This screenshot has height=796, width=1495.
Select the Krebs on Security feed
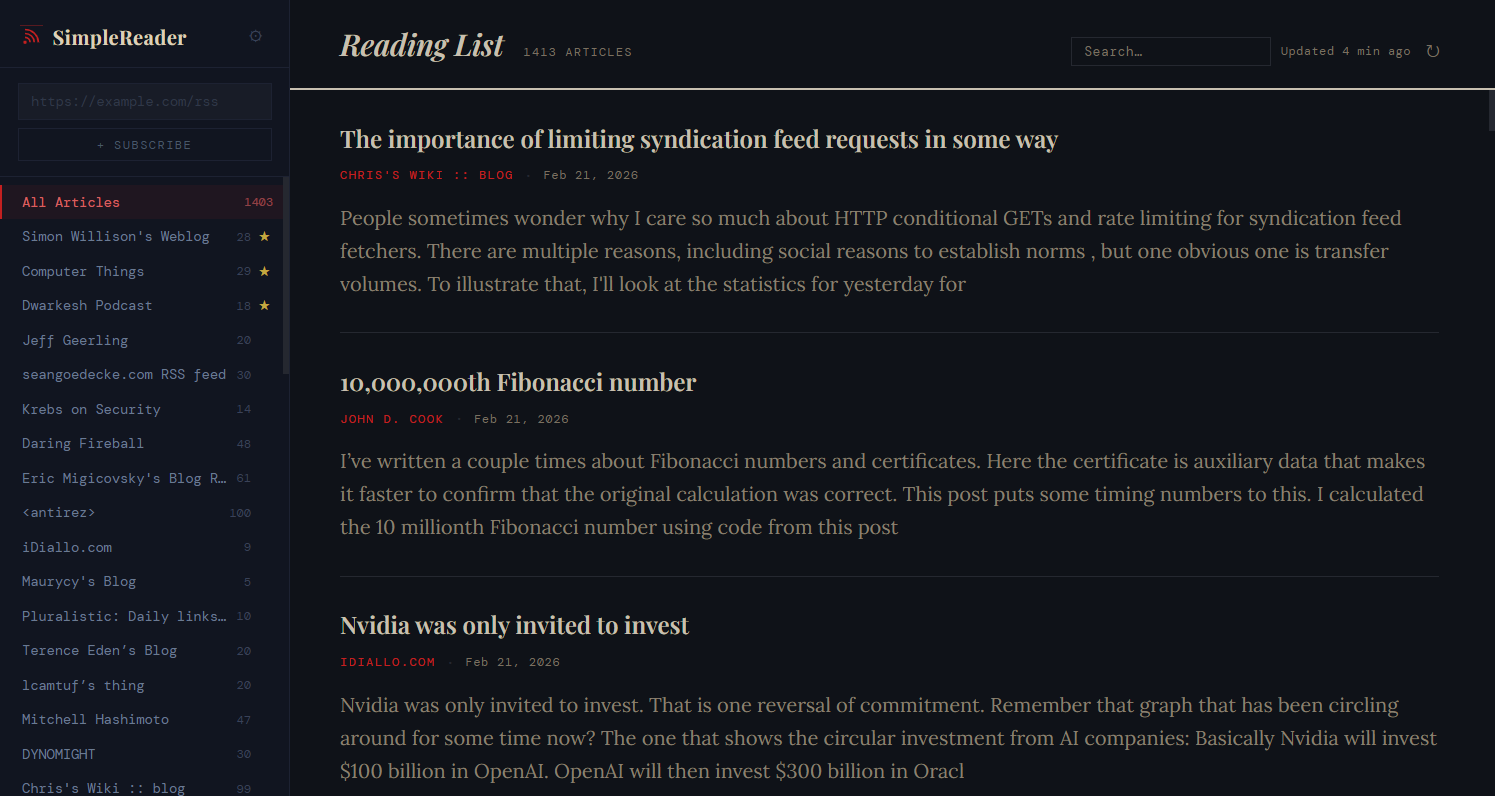pos(91,409)
